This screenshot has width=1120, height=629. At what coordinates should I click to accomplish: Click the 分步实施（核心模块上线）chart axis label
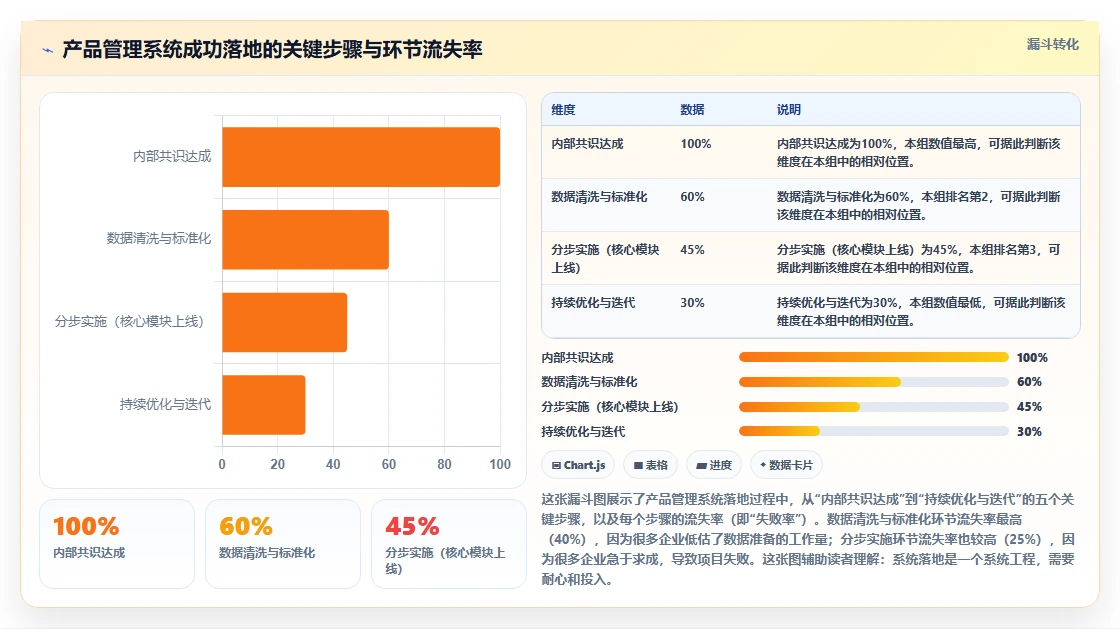133,321
